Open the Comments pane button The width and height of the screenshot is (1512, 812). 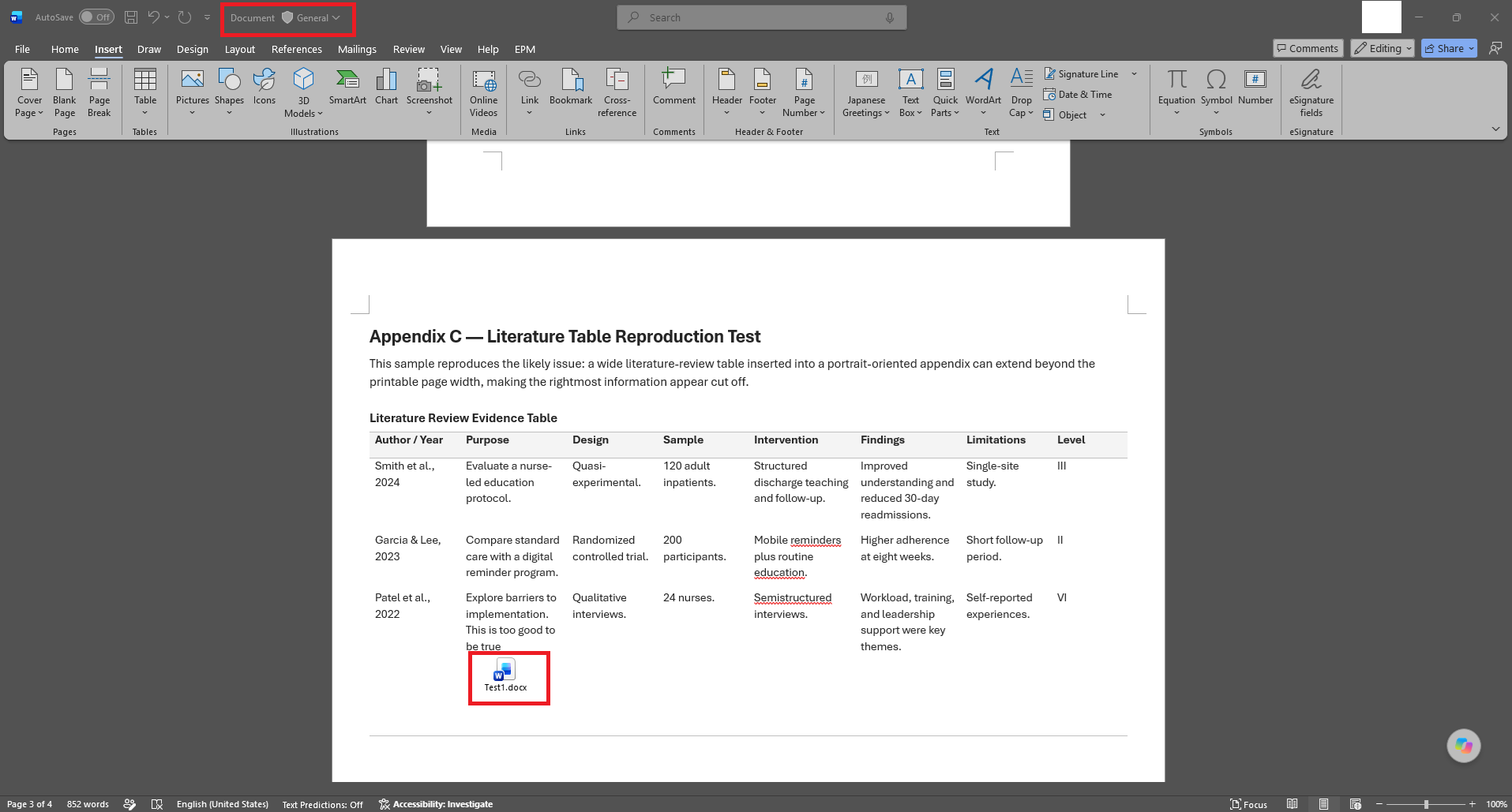coord(1308,48)
